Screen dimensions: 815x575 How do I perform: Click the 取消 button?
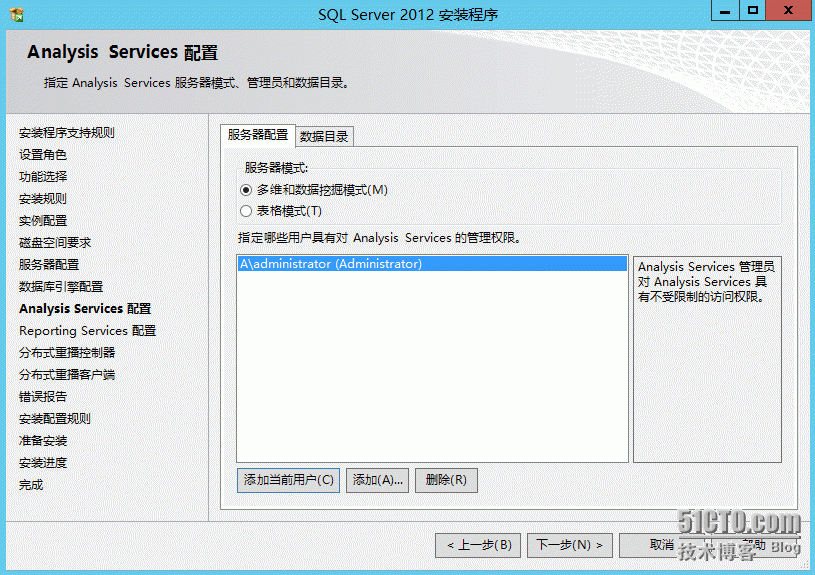pos(662,545)
